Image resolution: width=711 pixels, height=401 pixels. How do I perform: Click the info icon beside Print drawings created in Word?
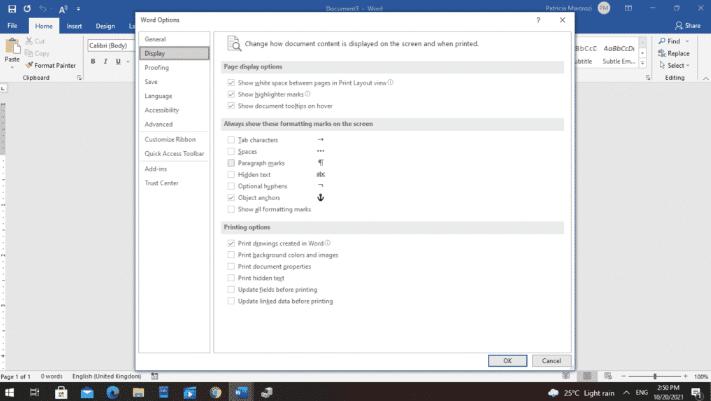tap(327, 243)
